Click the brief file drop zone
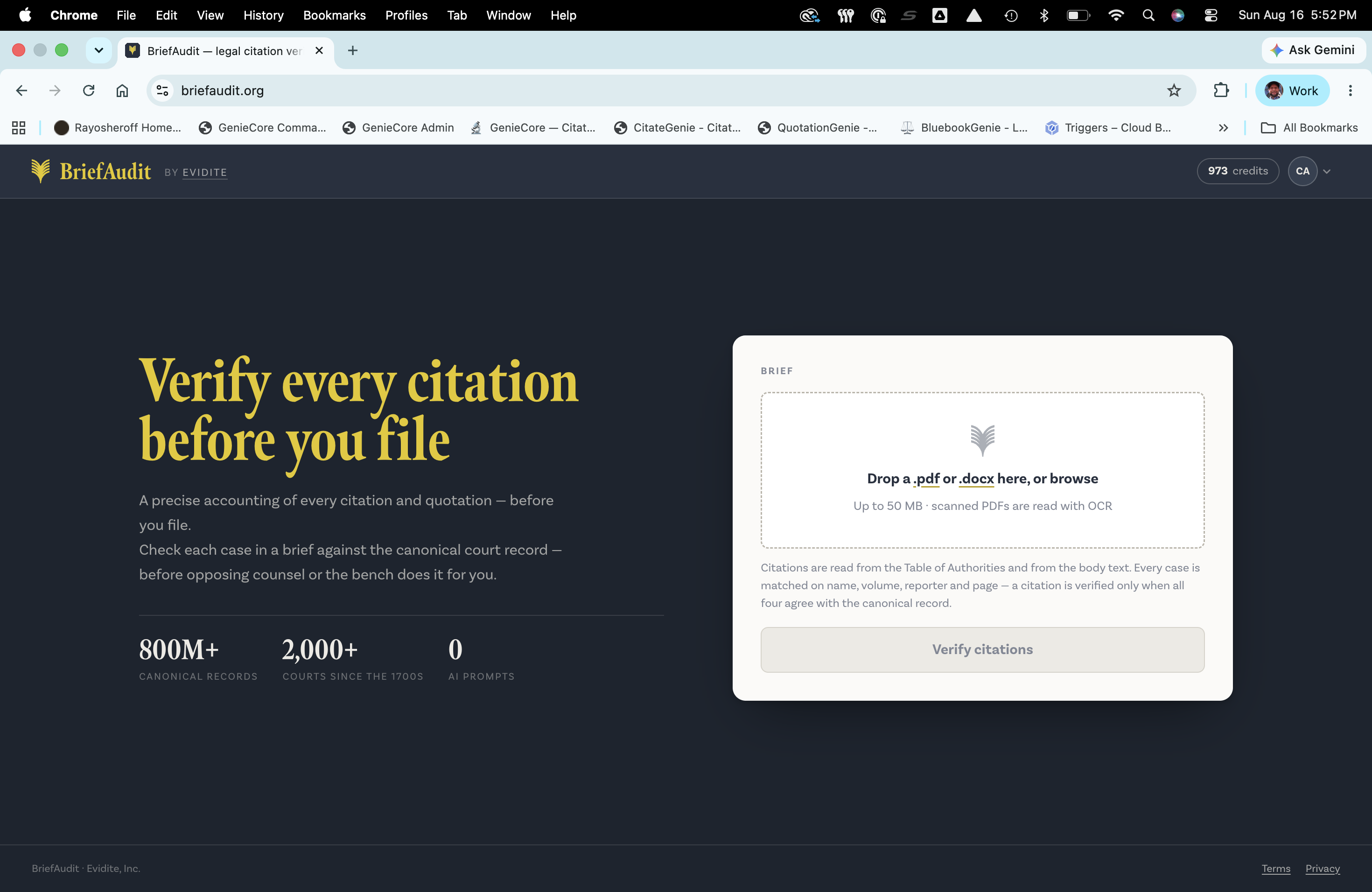This screenshot has height=892, width=1372. tap(982, 470)
